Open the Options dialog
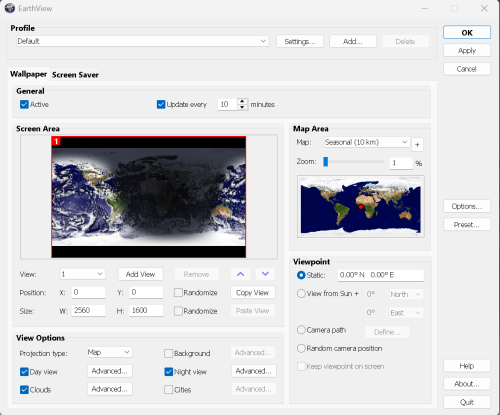500x415 pixels. point(467,206)
